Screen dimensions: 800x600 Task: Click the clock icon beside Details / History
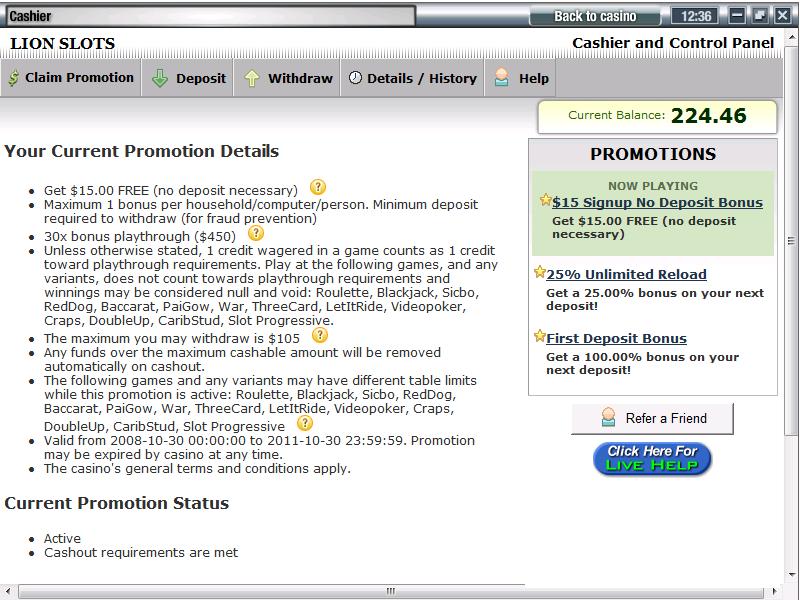355,78
